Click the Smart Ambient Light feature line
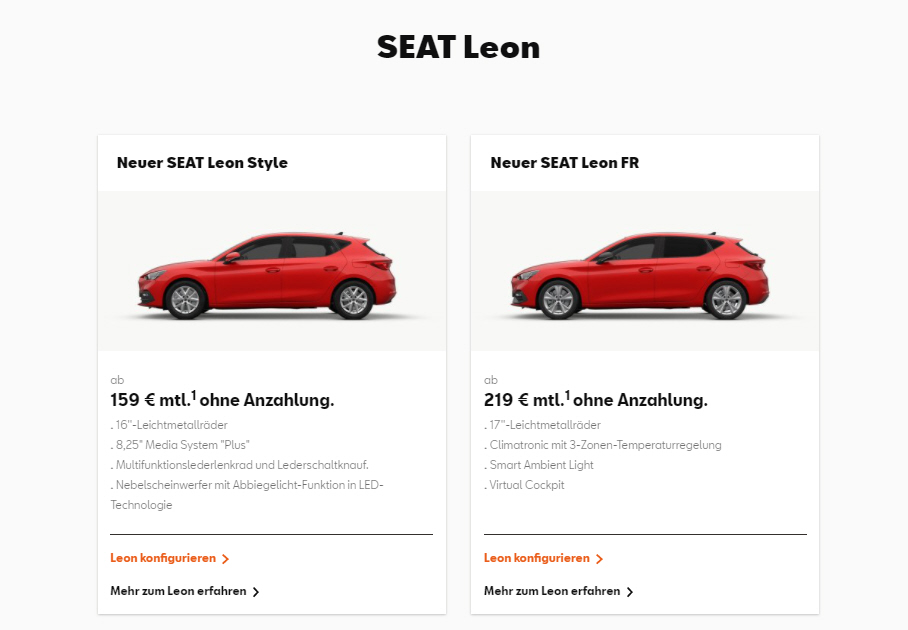The image size is (908, 630). (539, 465)
